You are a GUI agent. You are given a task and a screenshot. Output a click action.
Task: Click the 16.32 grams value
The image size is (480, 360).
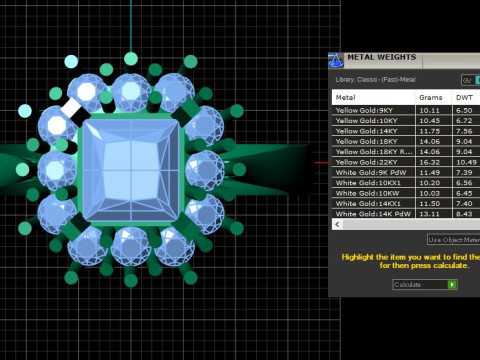click(x=430, y=162)
